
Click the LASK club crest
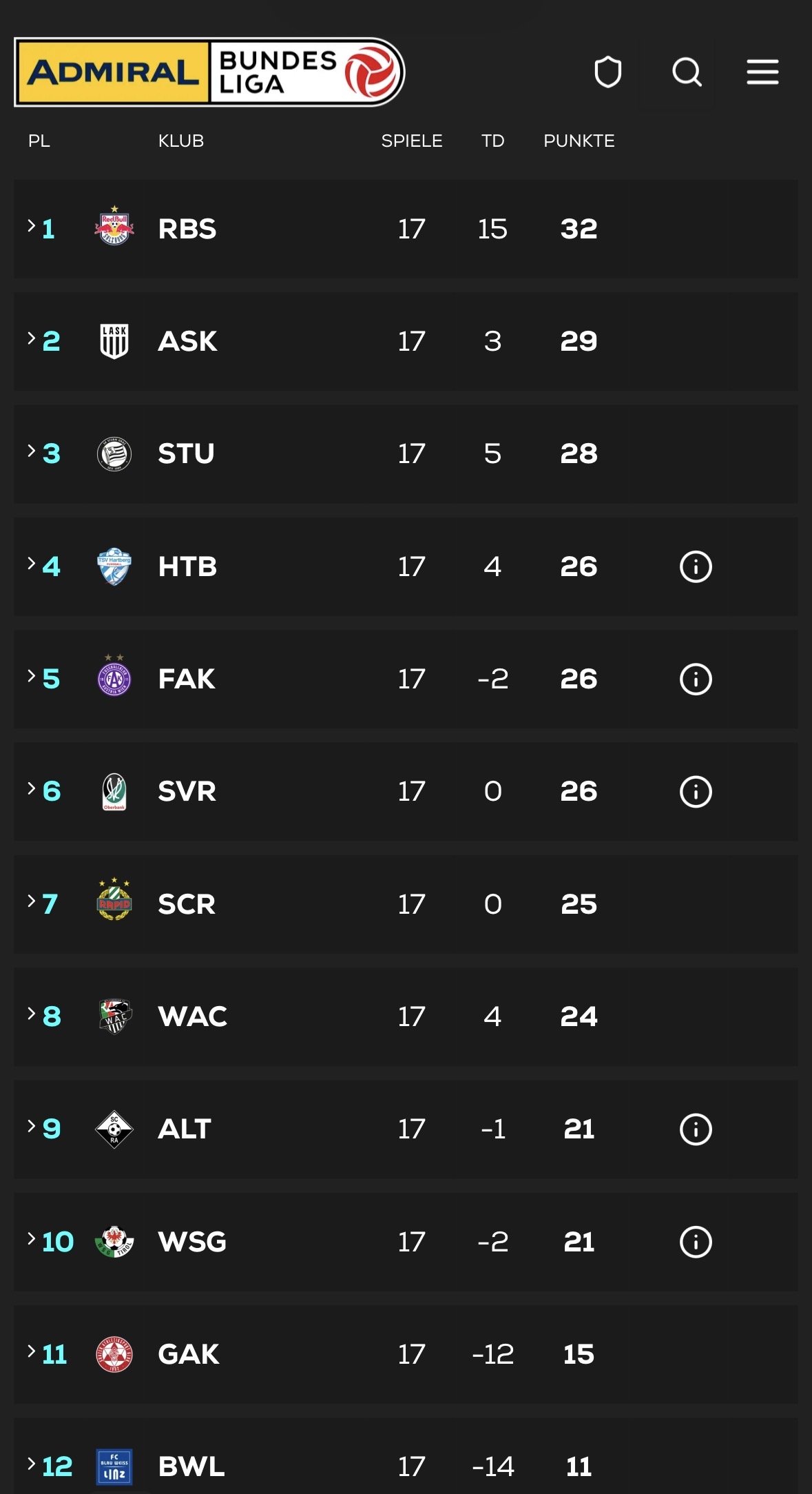coord(114,341)
